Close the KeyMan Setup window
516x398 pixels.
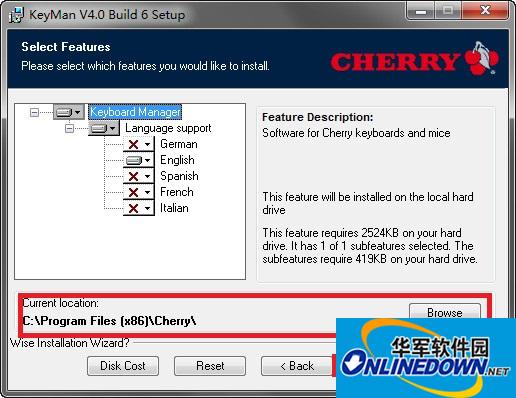(485, 11)
